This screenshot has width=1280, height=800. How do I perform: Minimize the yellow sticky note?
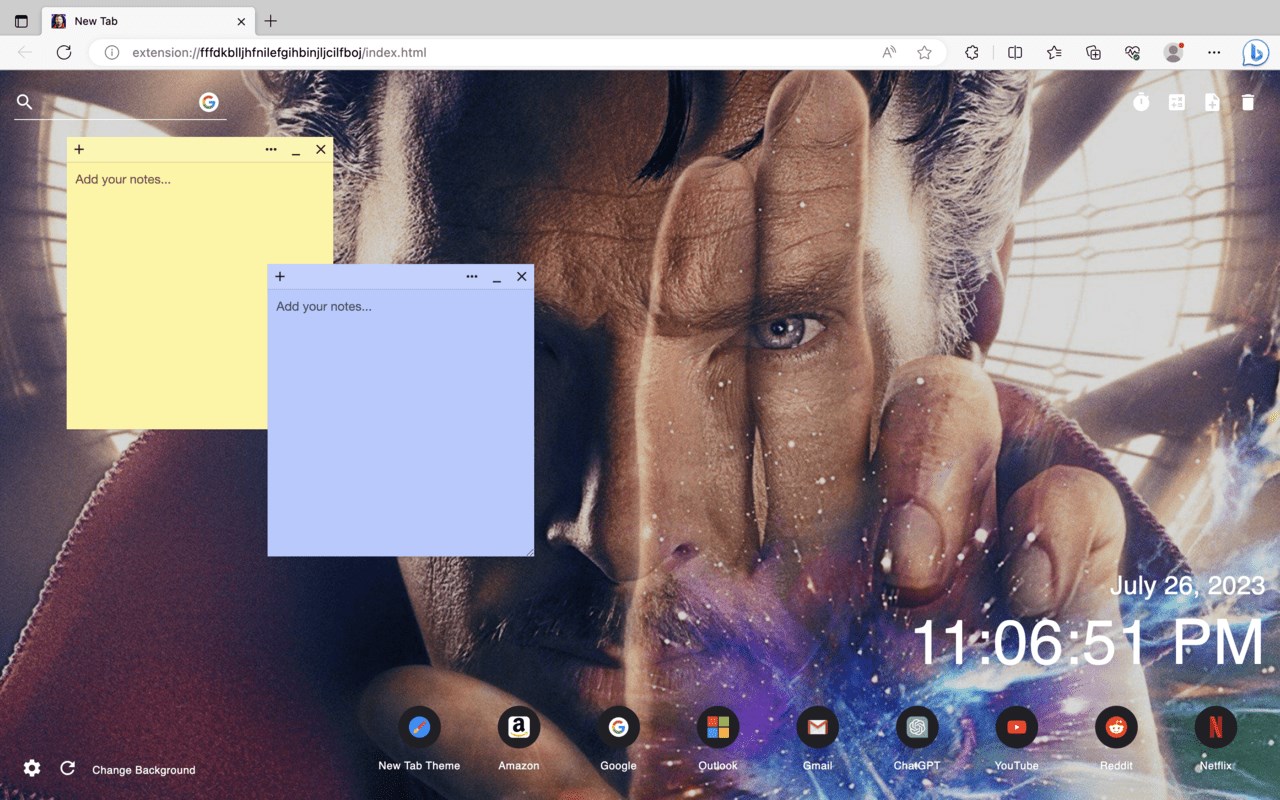[x=296, y=151]
